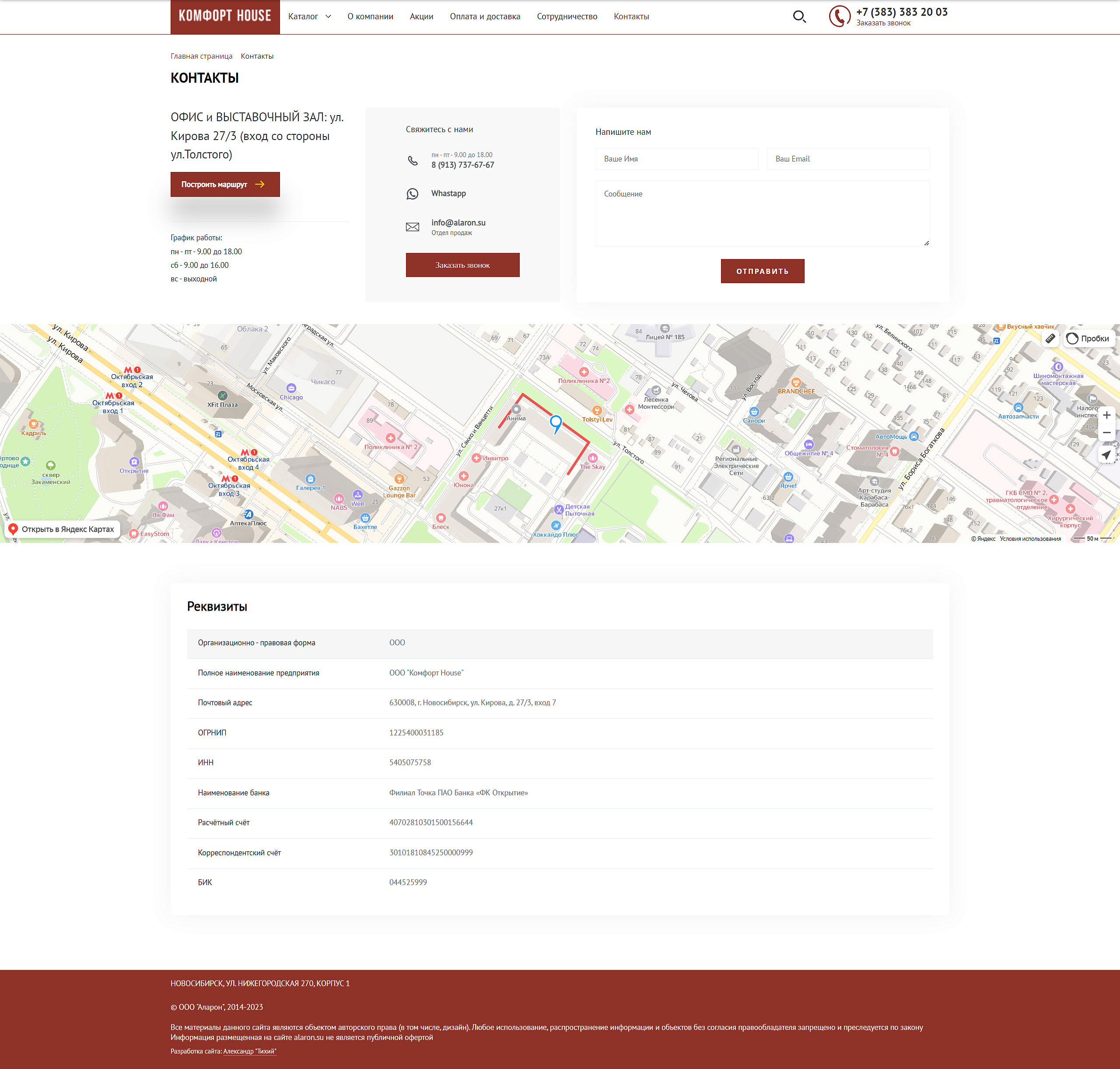This screenshot has width=1120, height=1069.
Task: Click the Главная страница breadcrumb
Action: click(x=202, y=56)
